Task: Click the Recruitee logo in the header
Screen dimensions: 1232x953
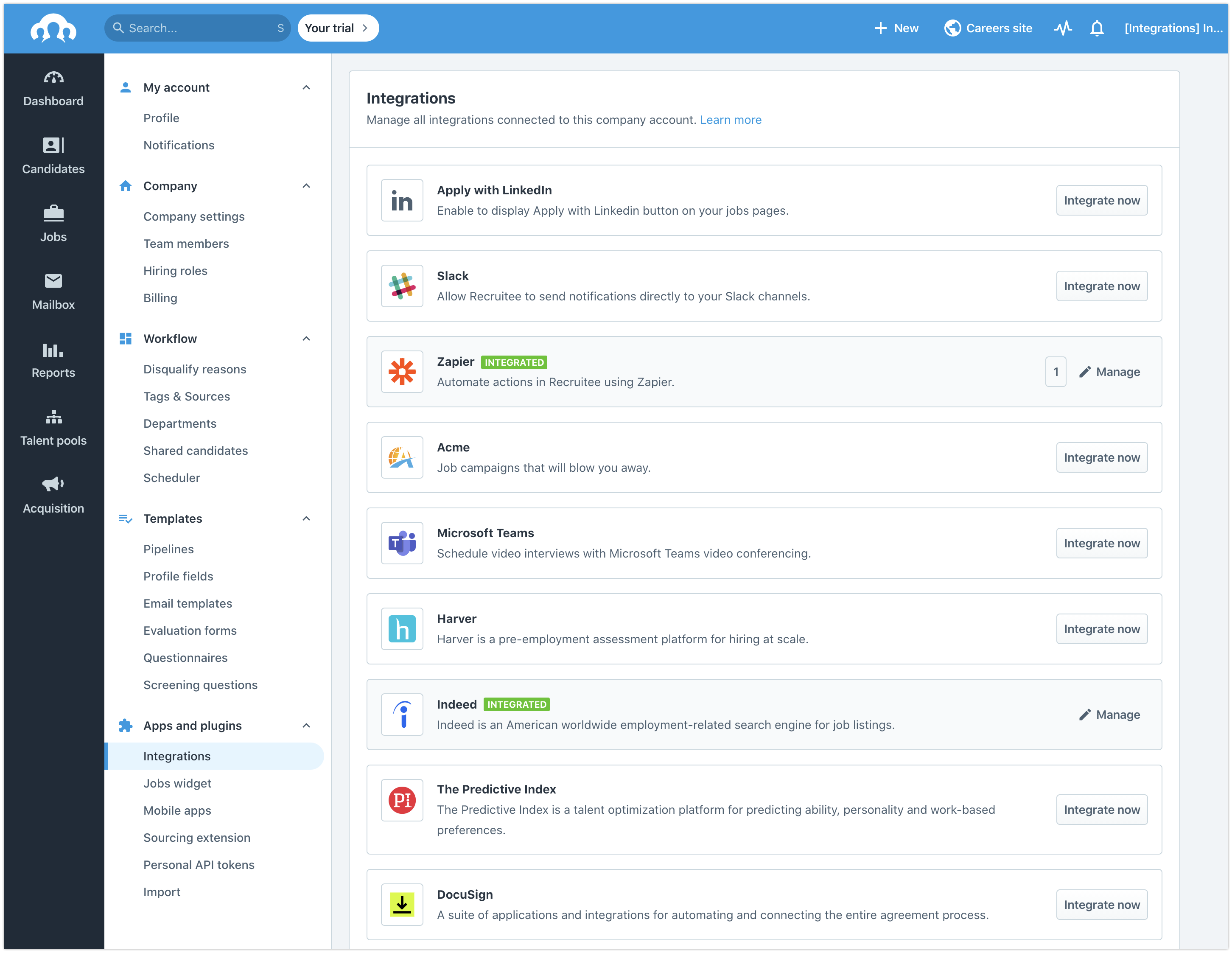Action: [53, 28]
